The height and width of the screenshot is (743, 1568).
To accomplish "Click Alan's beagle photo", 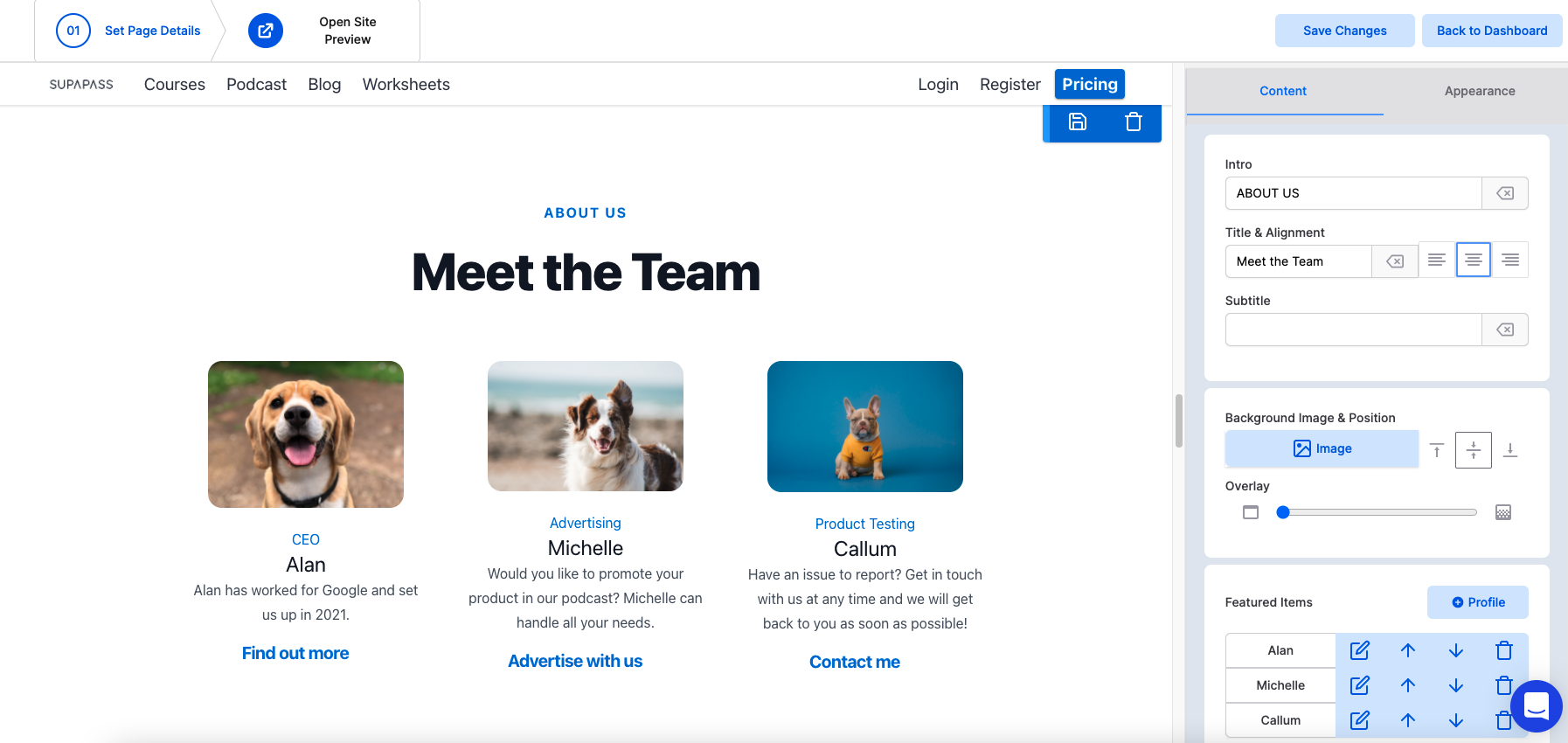I will click(x=306, y=434).
